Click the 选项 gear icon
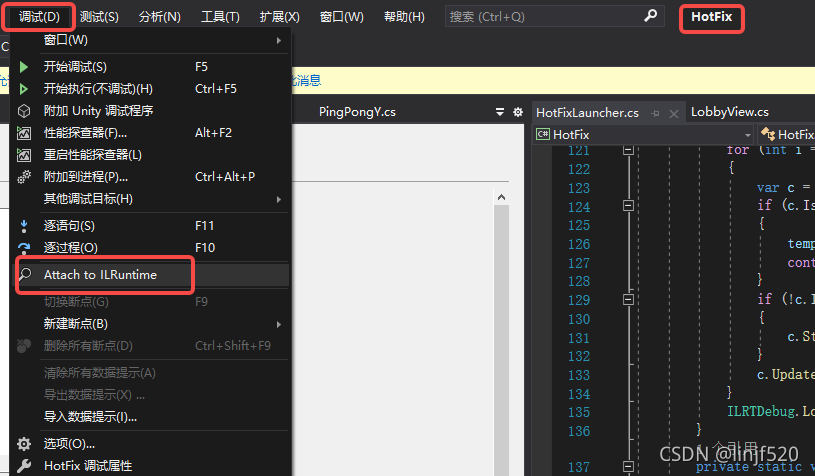The image size is (815, 476). pos(24,444)
